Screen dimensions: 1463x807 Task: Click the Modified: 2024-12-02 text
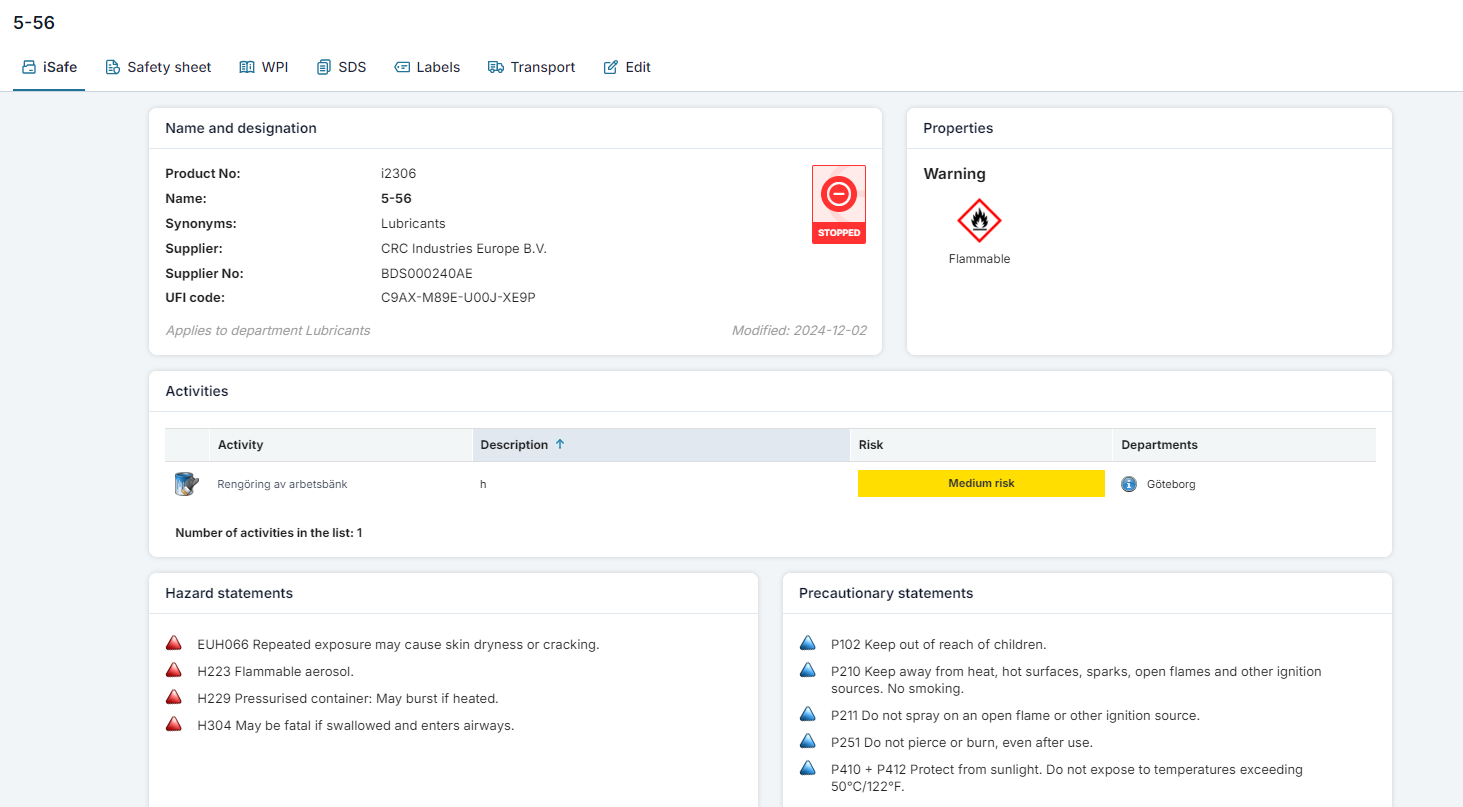(799, 330)
